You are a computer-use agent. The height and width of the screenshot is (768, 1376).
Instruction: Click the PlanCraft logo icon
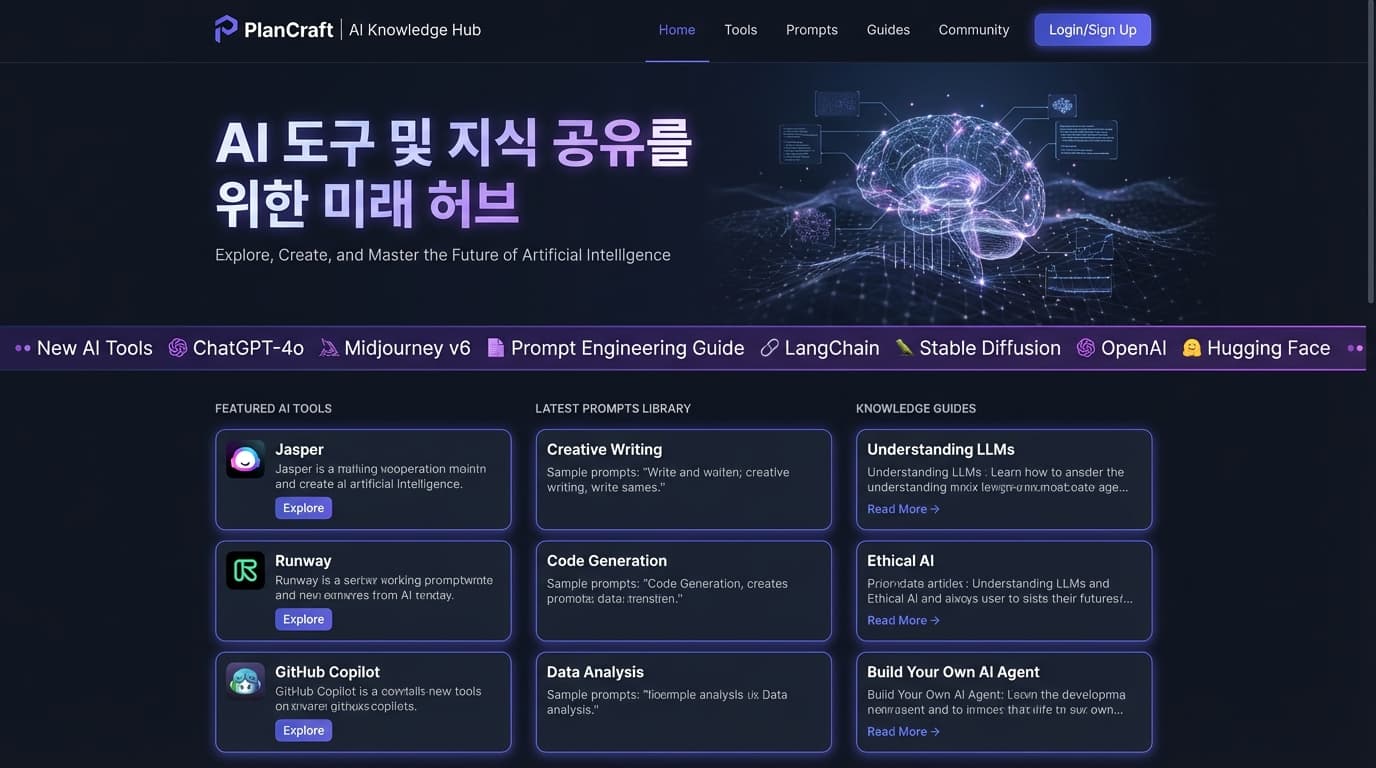pos(224,27)
